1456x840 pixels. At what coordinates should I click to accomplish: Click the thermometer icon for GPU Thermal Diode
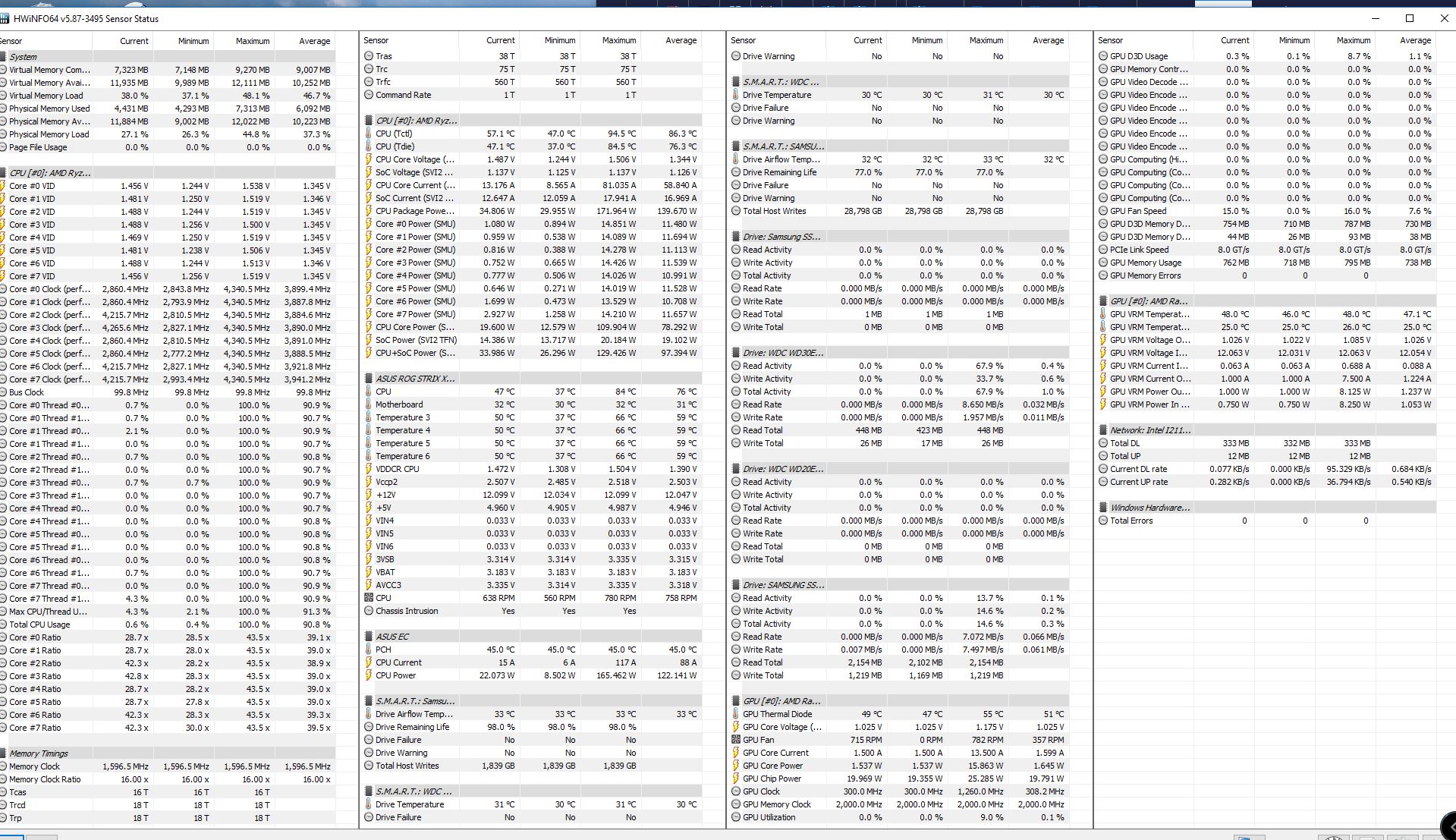point(736,714)
